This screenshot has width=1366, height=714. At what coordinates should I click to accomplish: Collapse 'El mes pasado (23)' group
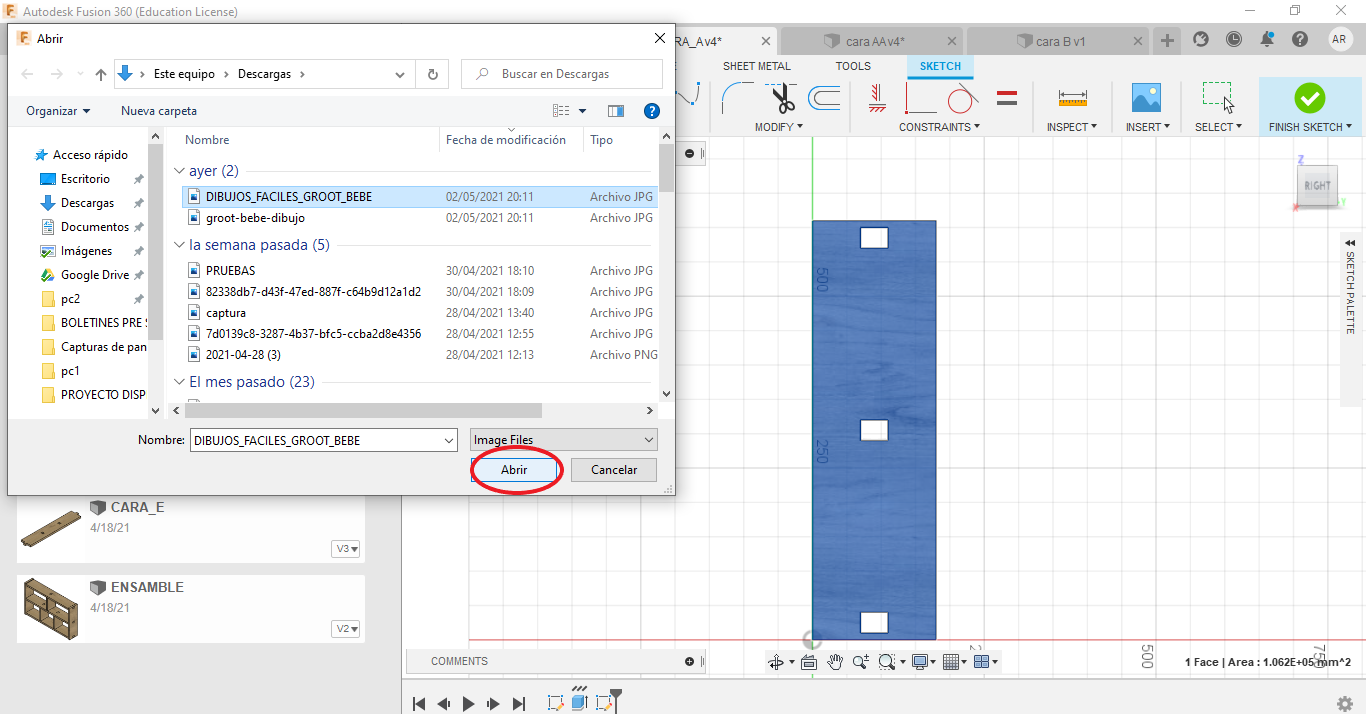coord(180,382)
